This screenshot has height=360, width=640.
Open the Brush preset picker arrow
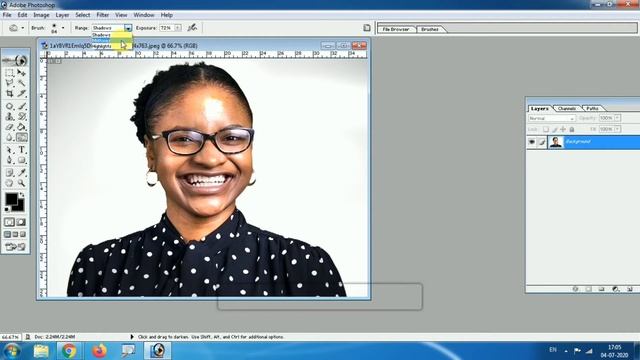(x=63, y=28)
